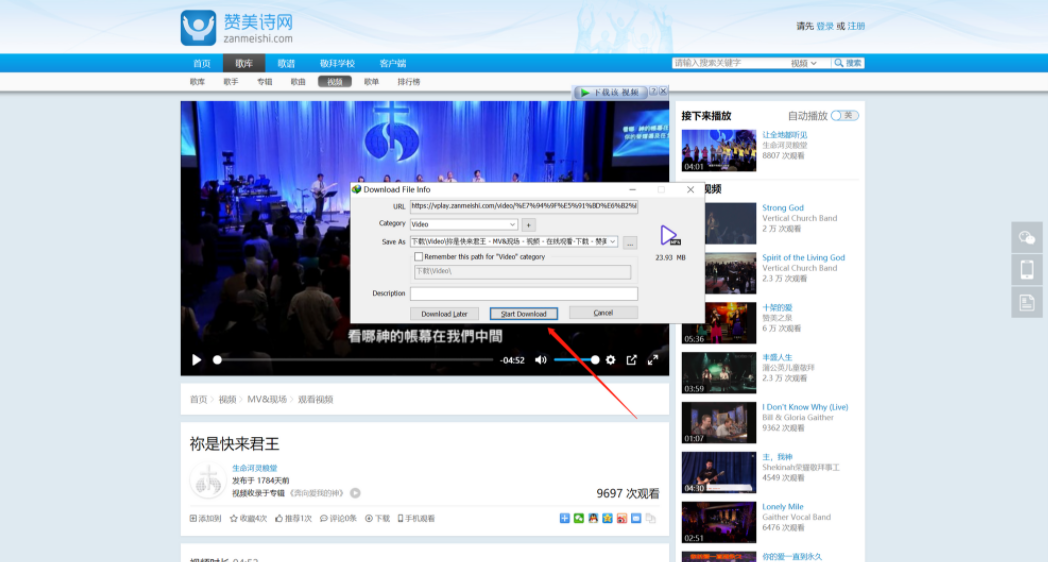Close the 下载该视频 floating bar

tap(663, 92)
